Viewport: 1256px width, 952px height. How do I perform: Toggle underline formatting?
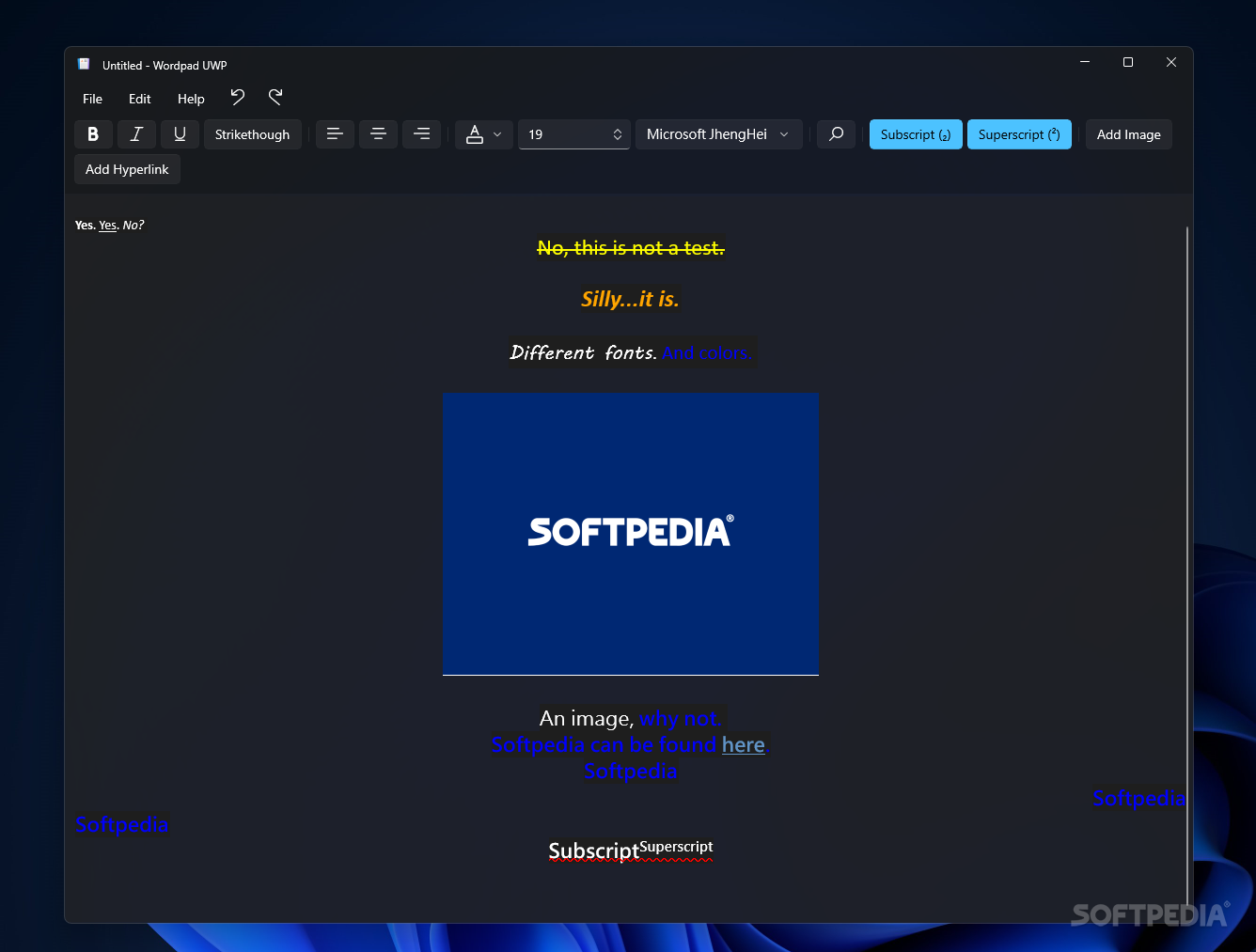[x=180, y=134]
